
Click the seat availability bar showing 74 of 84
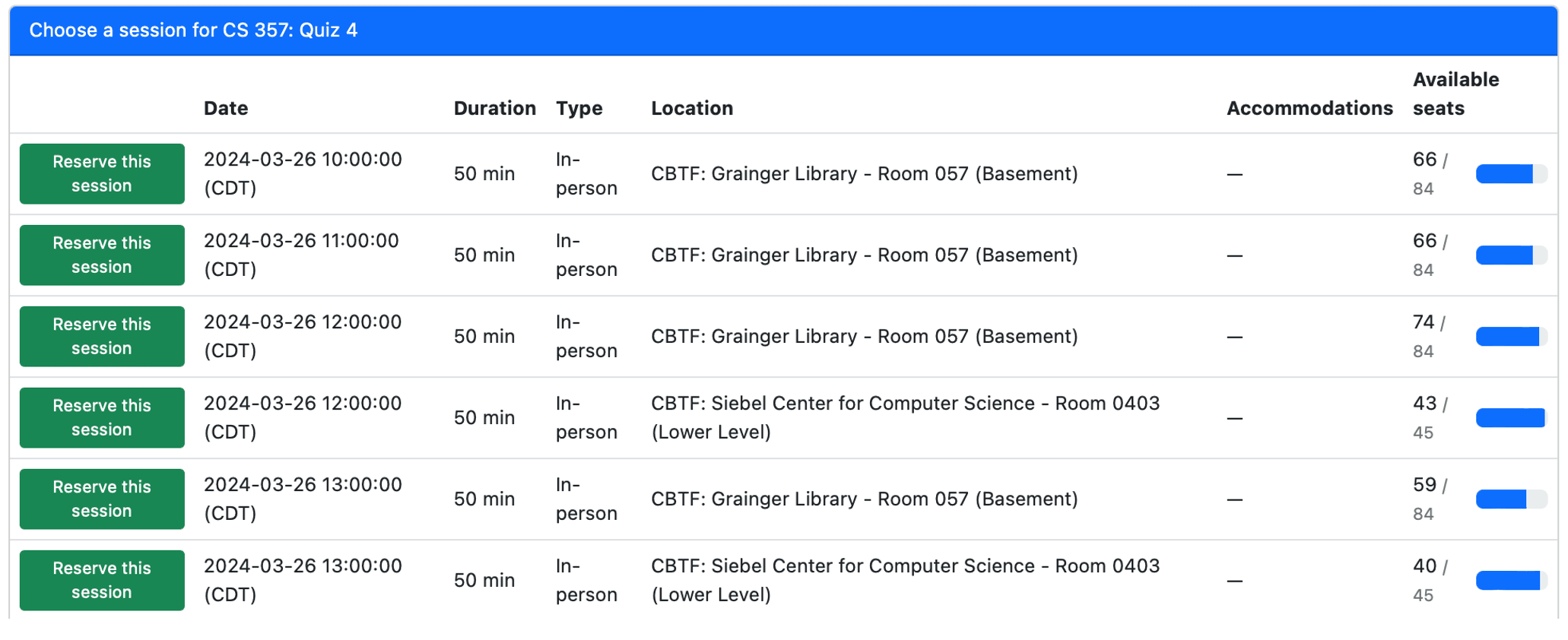pos(1512,336)
